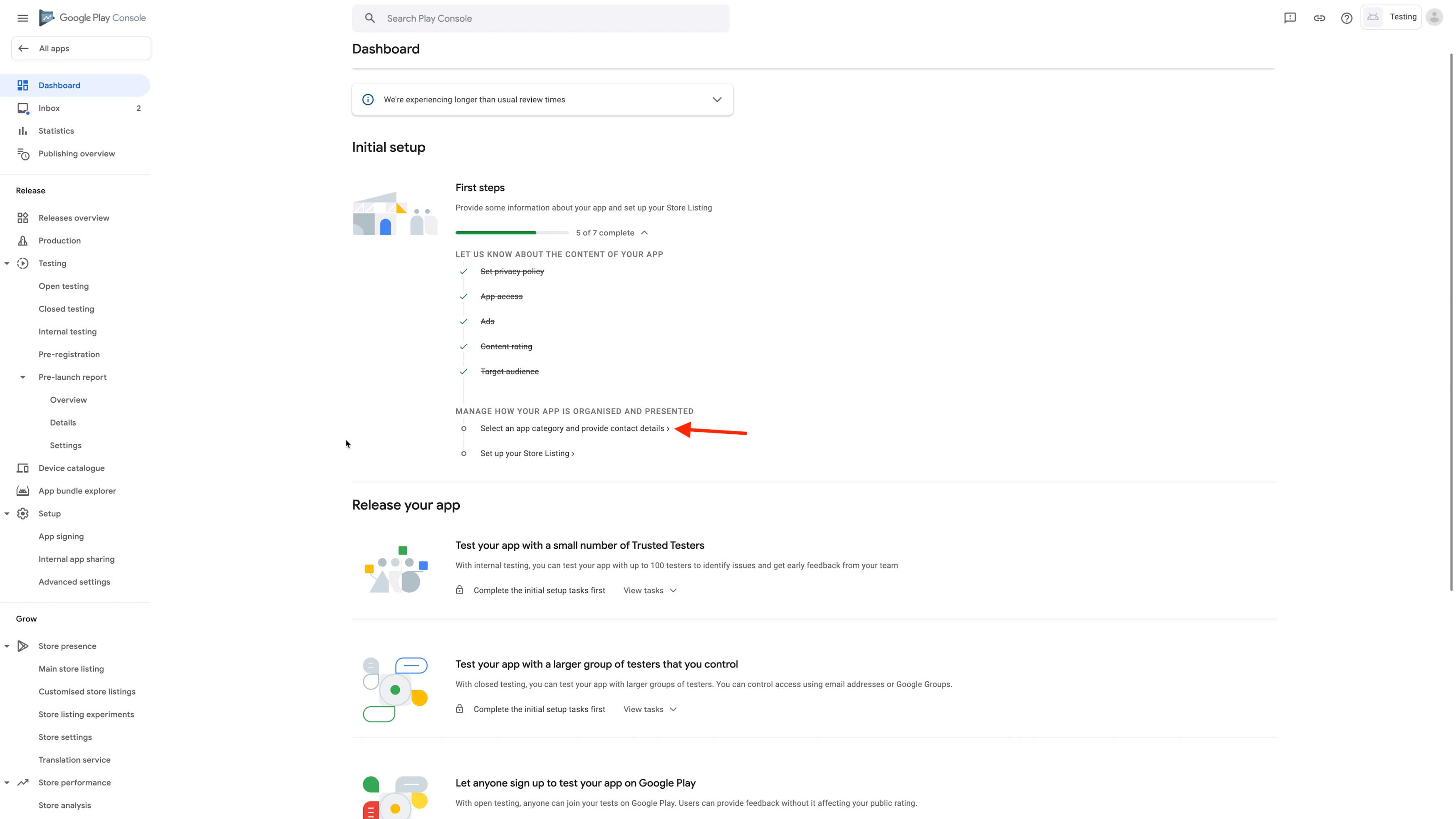Expand View tasks for internal testing
This screenshot has height=819, width=1456.
click(650, 590)
